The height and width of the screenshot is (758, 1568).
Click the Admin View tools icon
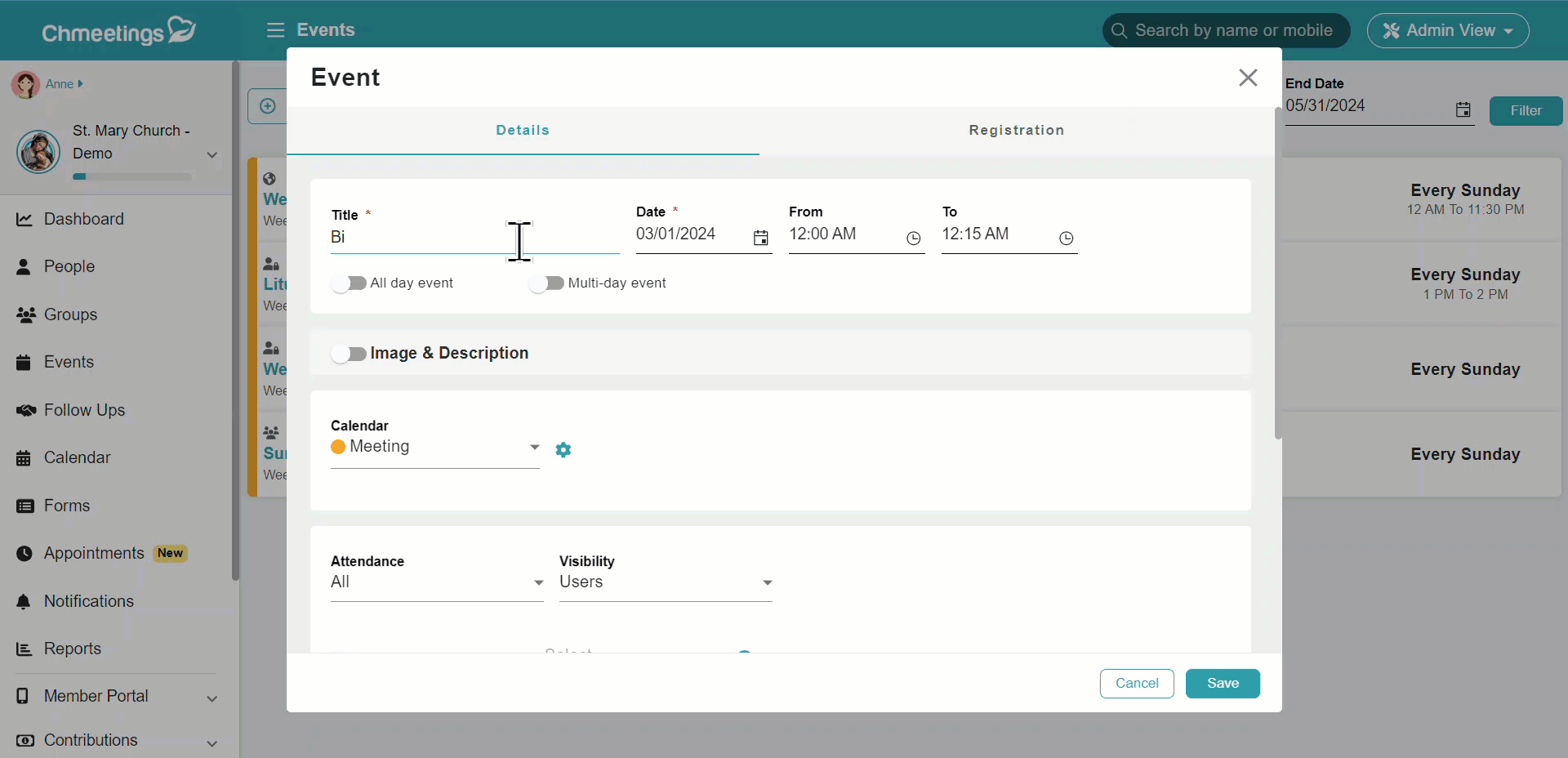(1391, 31)
